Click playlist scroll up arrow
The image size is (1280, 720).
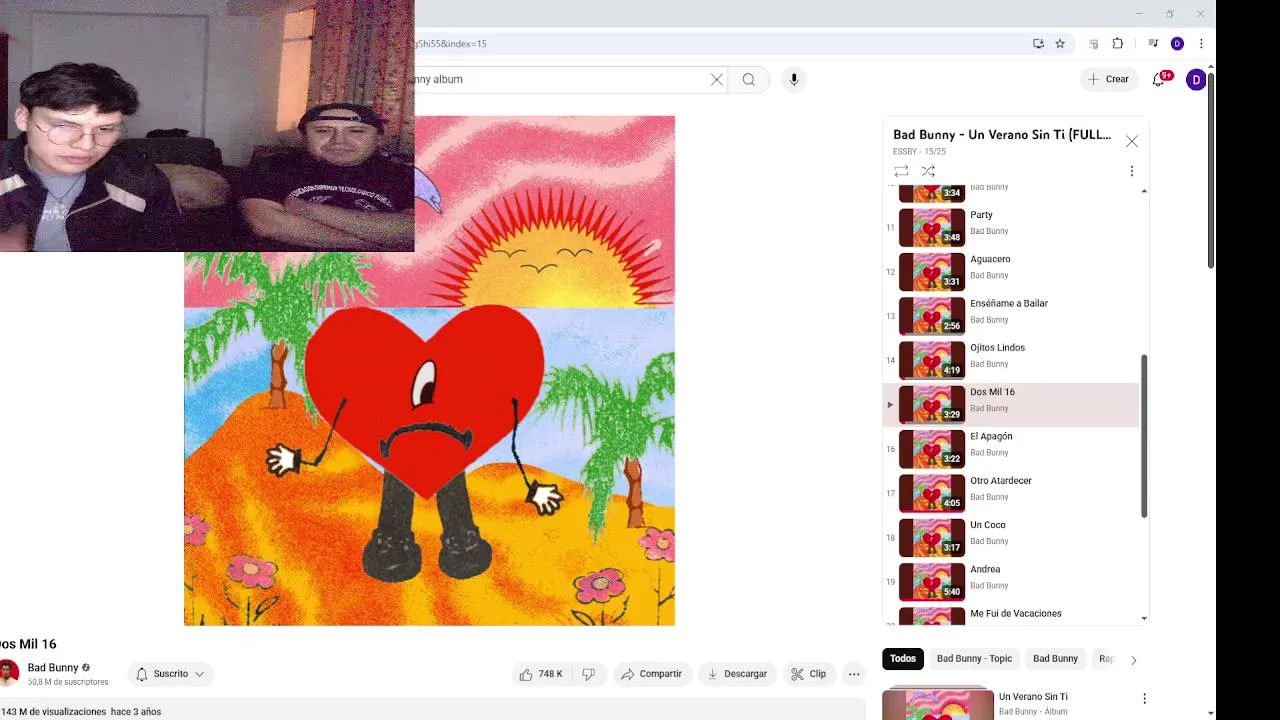(x=1144, y=190)
